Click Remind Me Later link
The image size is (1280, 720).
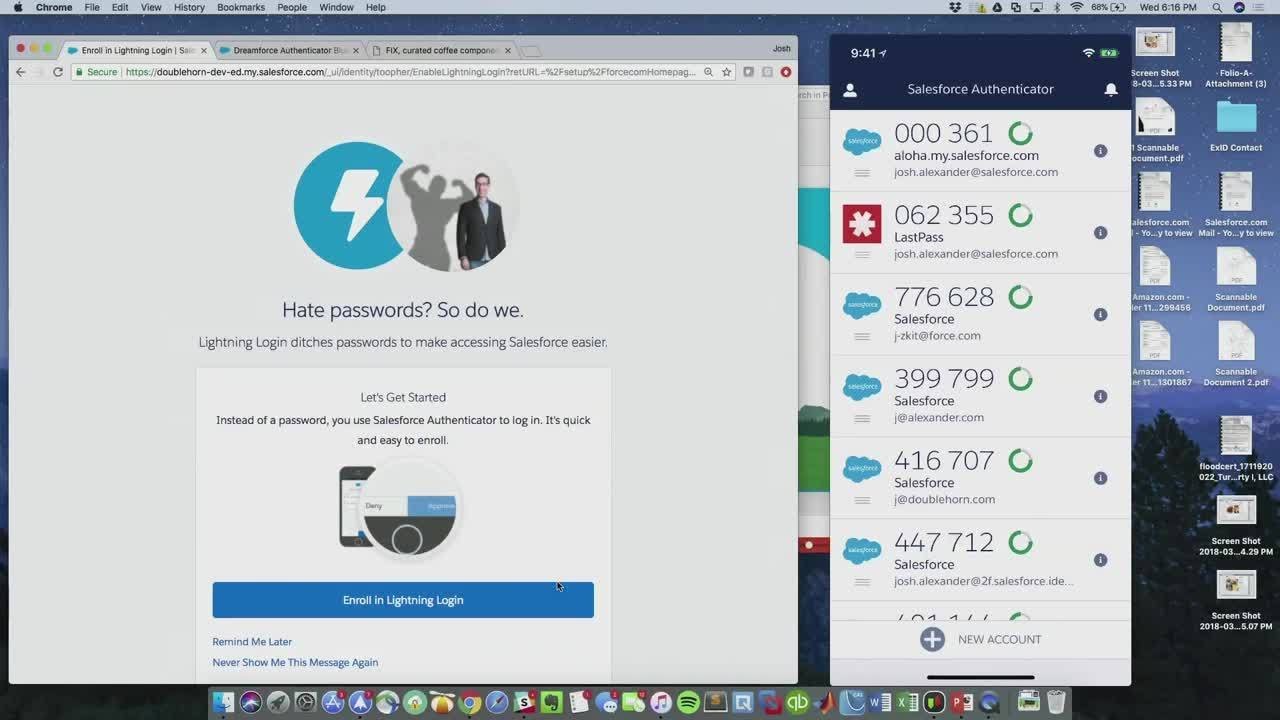coord(252,642)
